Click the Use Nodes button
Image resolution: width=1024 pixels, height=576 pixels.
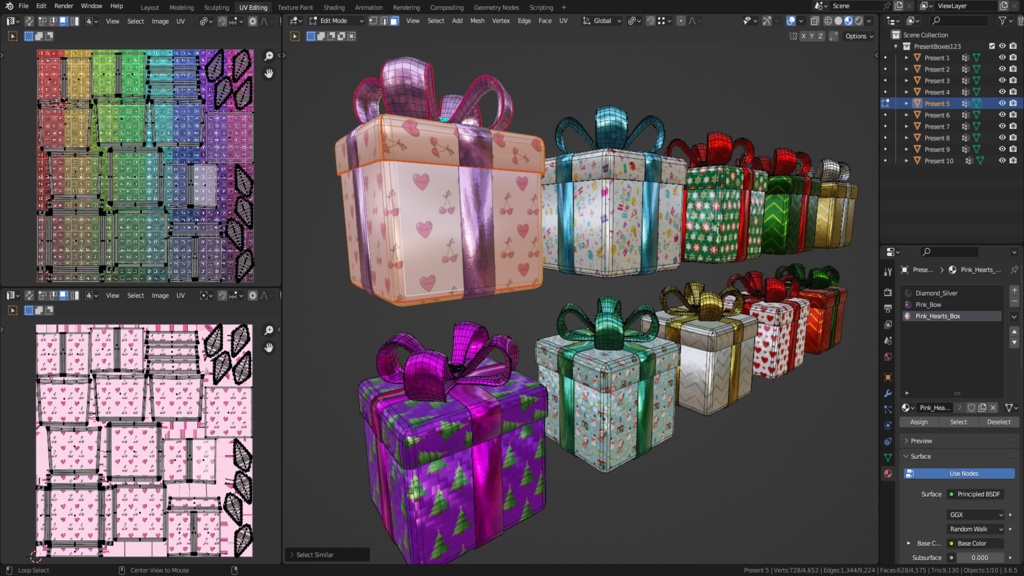[958, 473]
